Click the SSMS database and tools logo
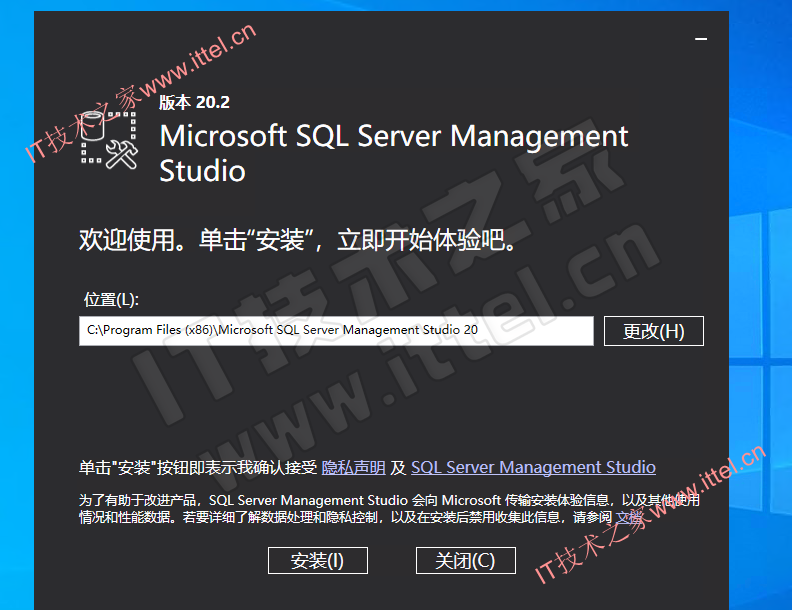Viewport: 792px width, 610px height. (109, 138)
